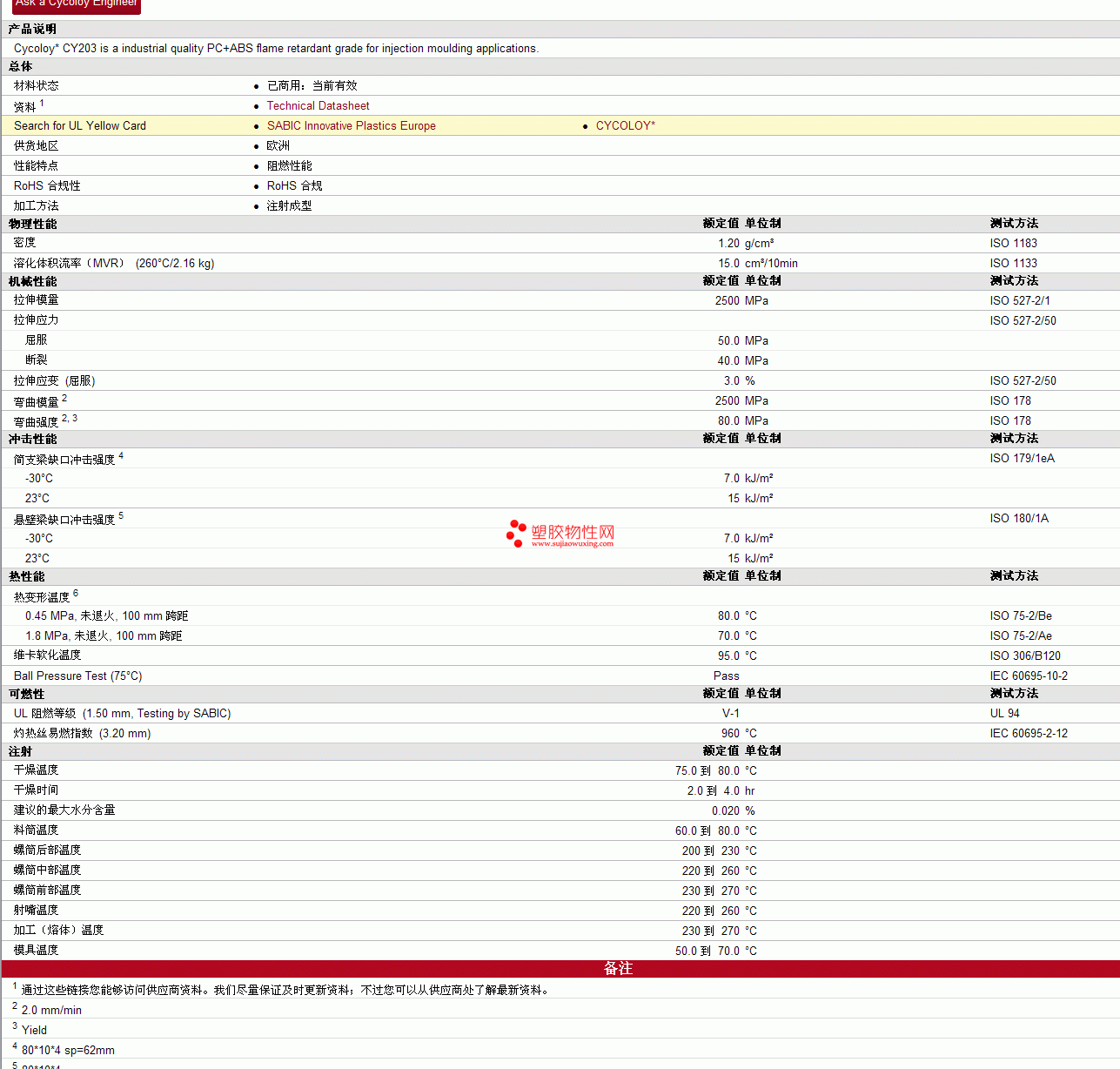Open SABIC Innovative Plastics Europe link

[x=351, y=125]
